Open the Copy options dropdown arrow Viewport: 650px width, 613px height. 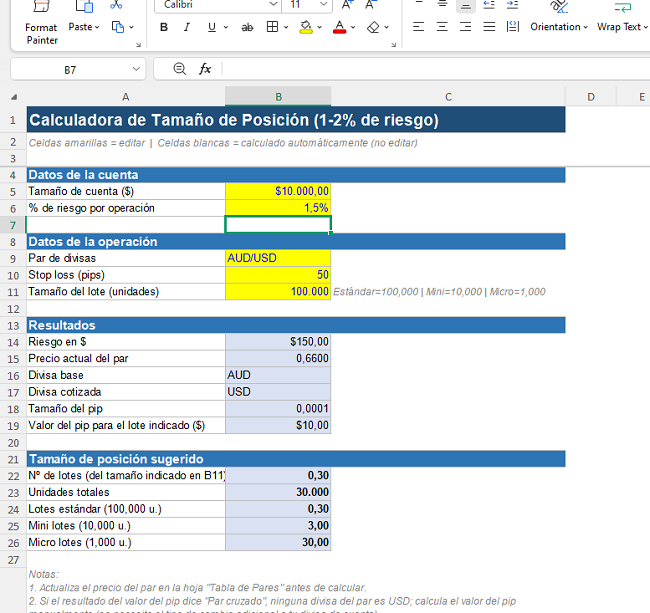pos(131,27)
